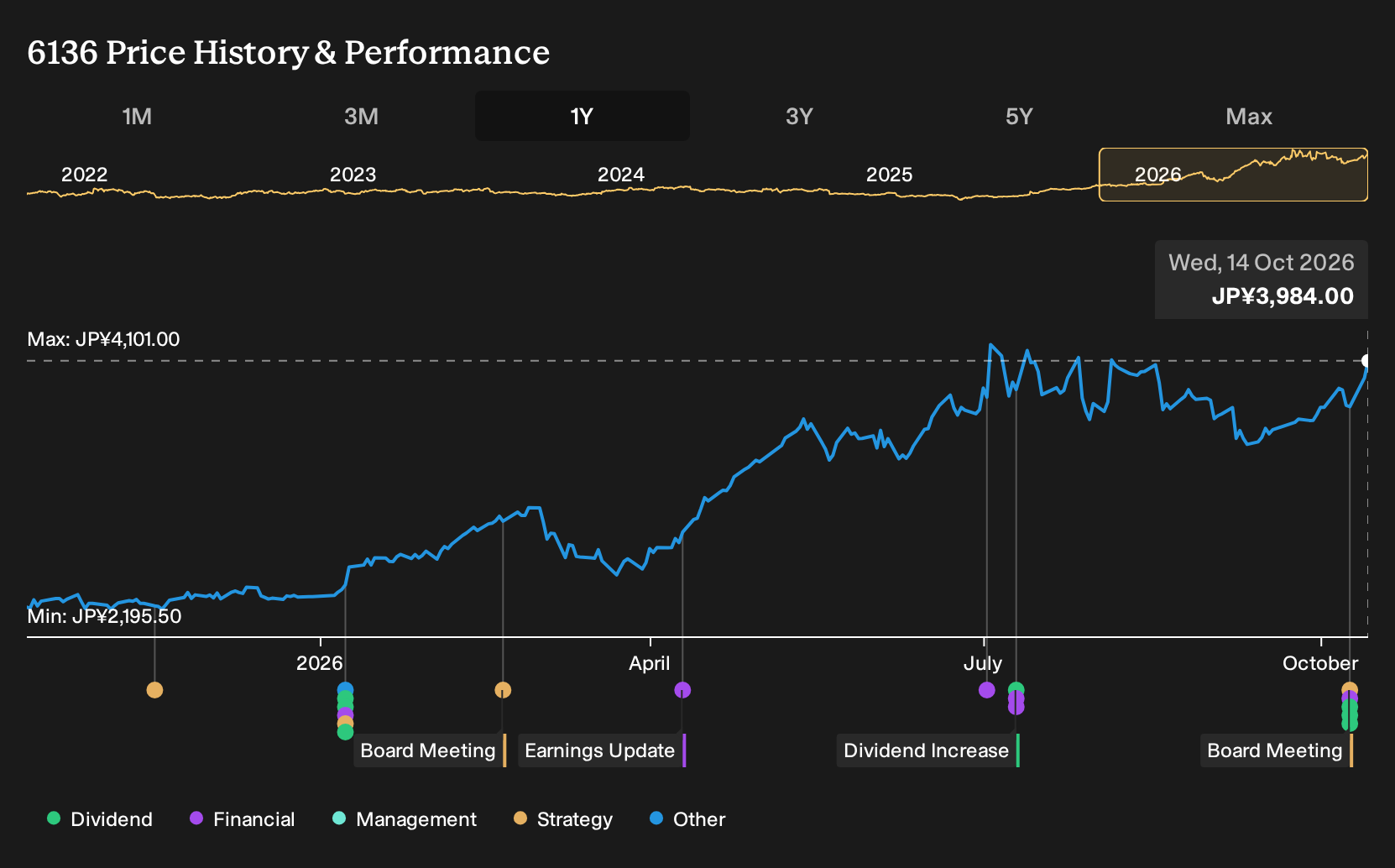This screenshot has width=1395, height=868.
Task: Select the lone orange Strategy marker before 2026
Action: point(154,690)
